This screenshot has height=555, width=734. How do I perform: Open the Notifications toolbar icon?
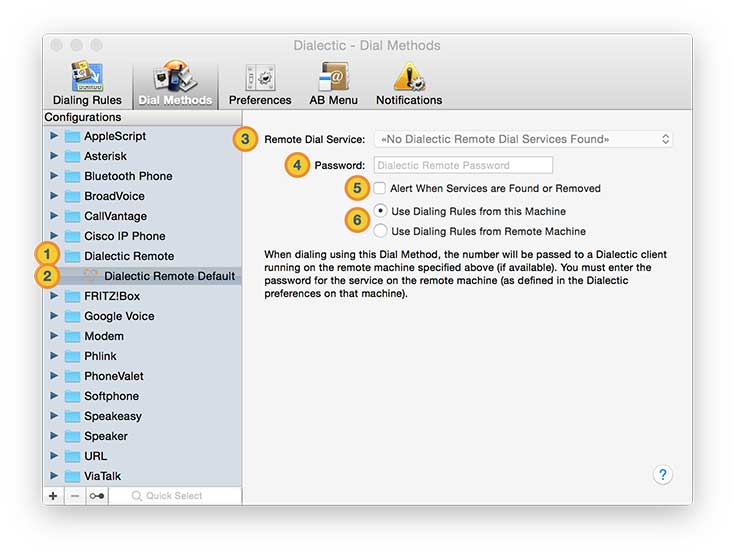click(409, 84)
